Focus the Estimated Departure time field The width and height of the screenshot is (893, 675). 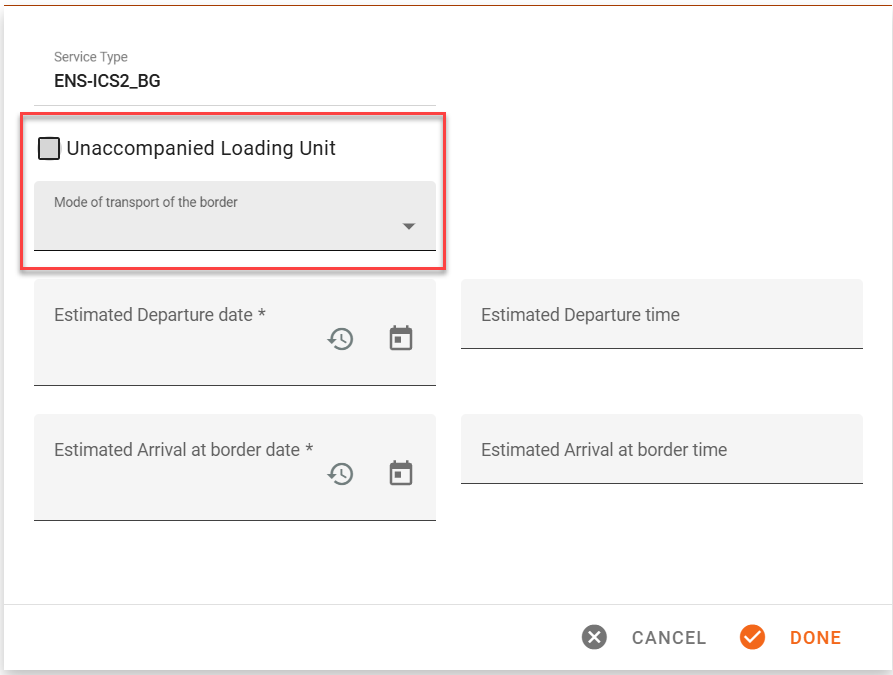[x=662, y=314]
